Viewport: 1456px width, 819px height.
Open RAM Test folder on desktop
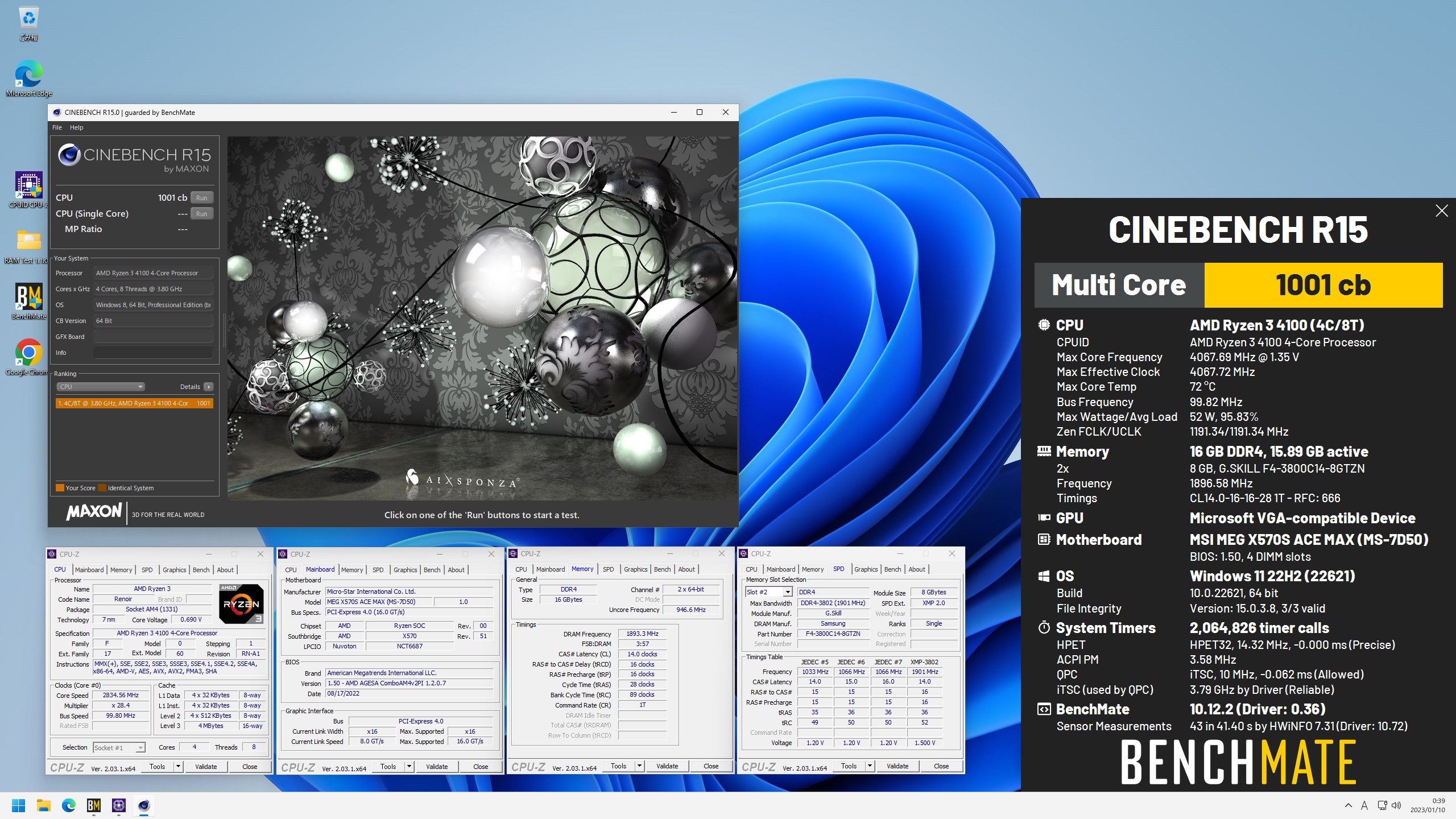pyautogui.click(x=28, y=246)
